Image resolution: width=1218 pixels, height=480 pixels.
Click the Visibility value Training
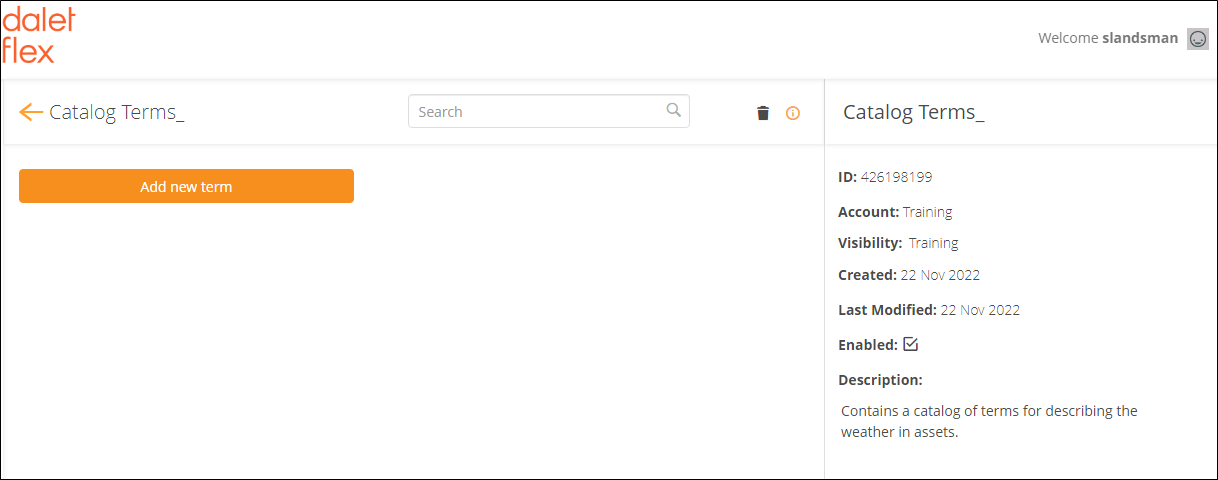[933, 243]
